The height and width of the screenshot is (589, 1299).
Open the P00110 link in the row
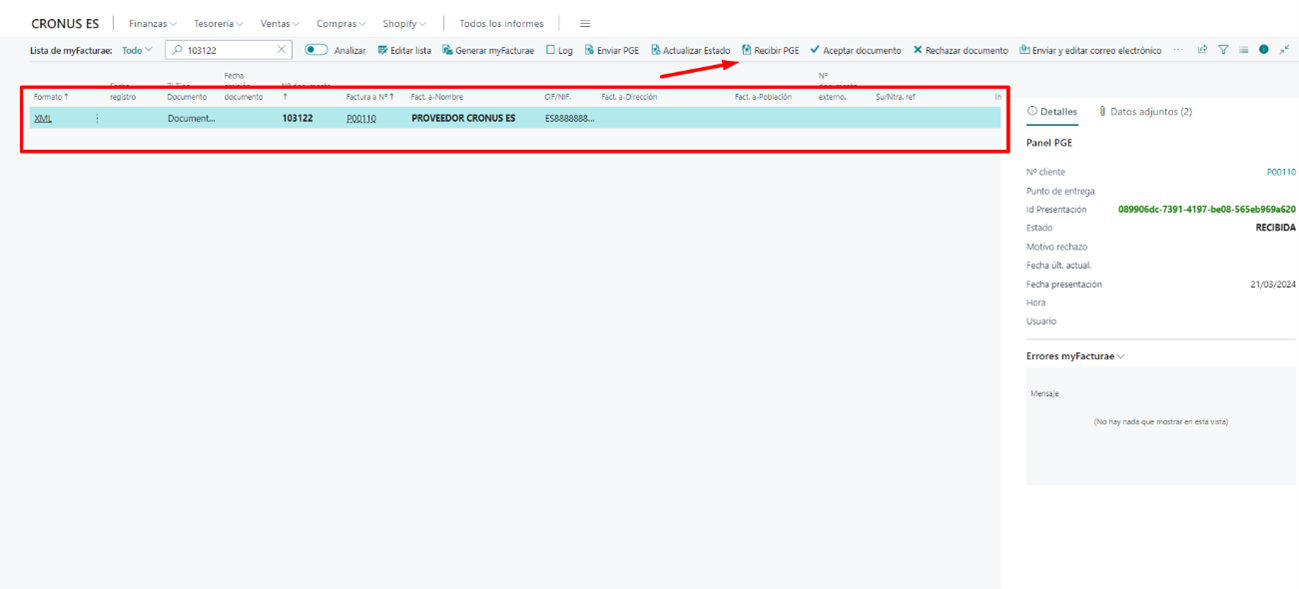tap(361, 118)
